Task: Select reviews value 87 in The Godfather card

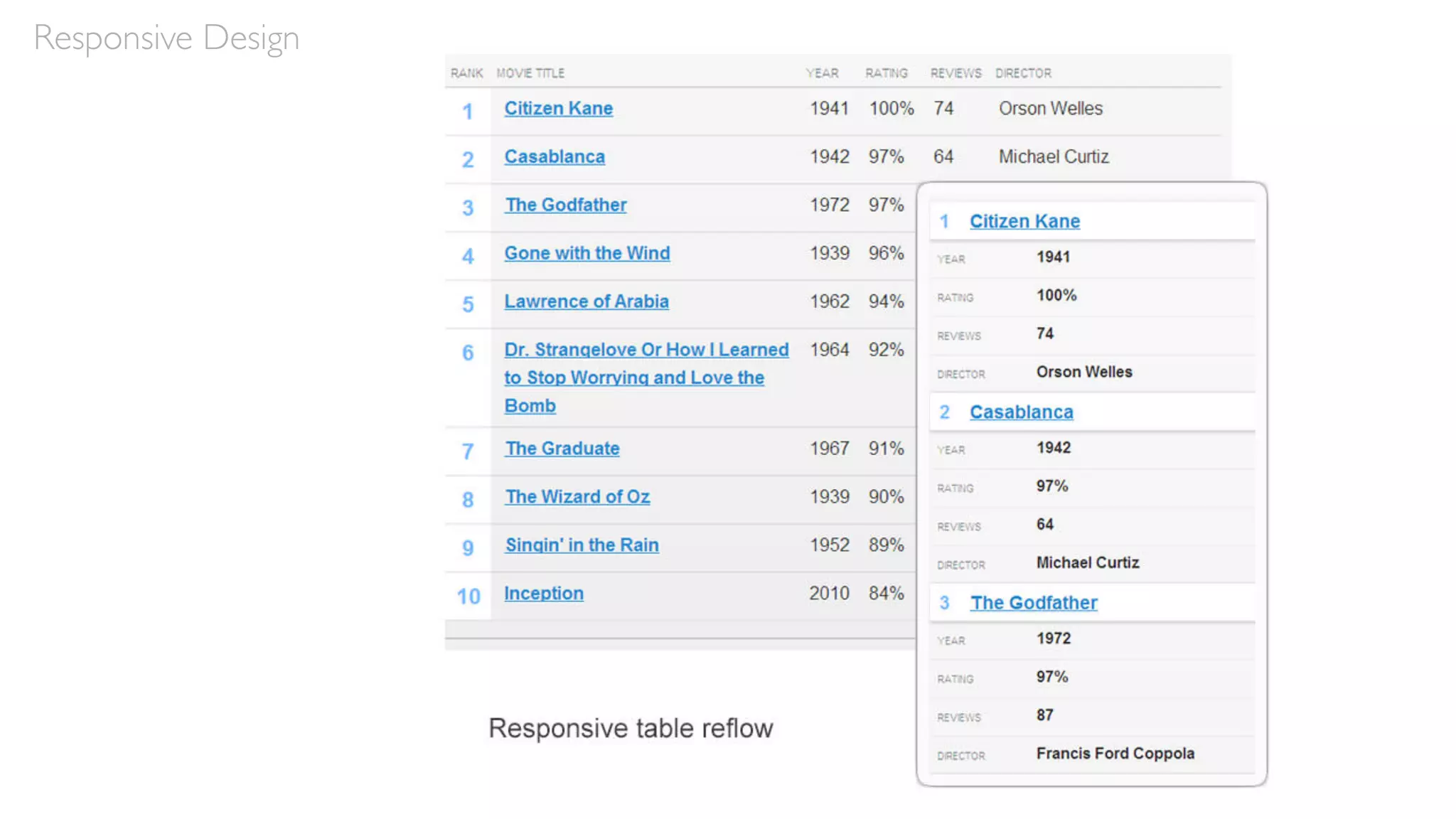Action: click(1045, 715)
